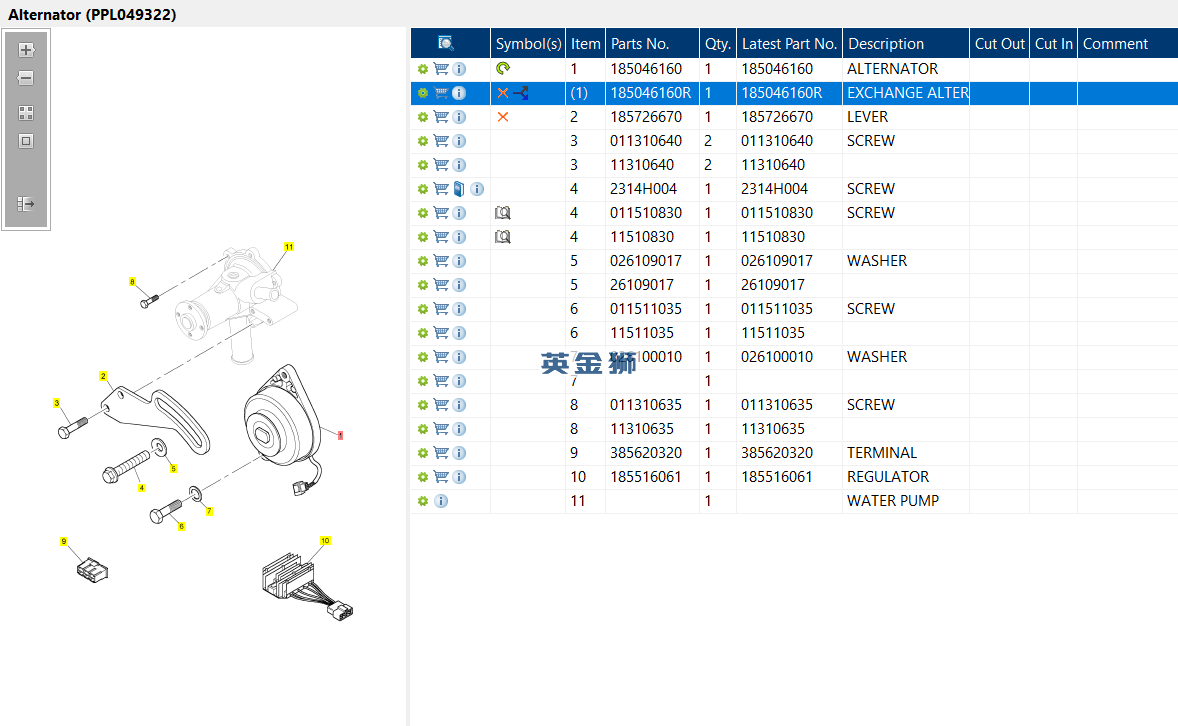Select callout 8 on diagram

pos(132,282)
